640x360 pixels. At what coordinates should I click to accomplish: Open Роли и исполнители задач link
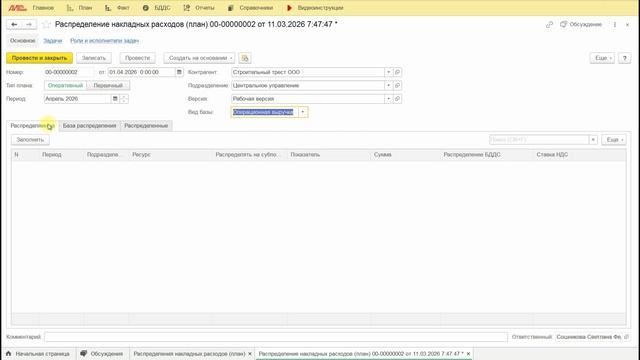click(104, 41)
